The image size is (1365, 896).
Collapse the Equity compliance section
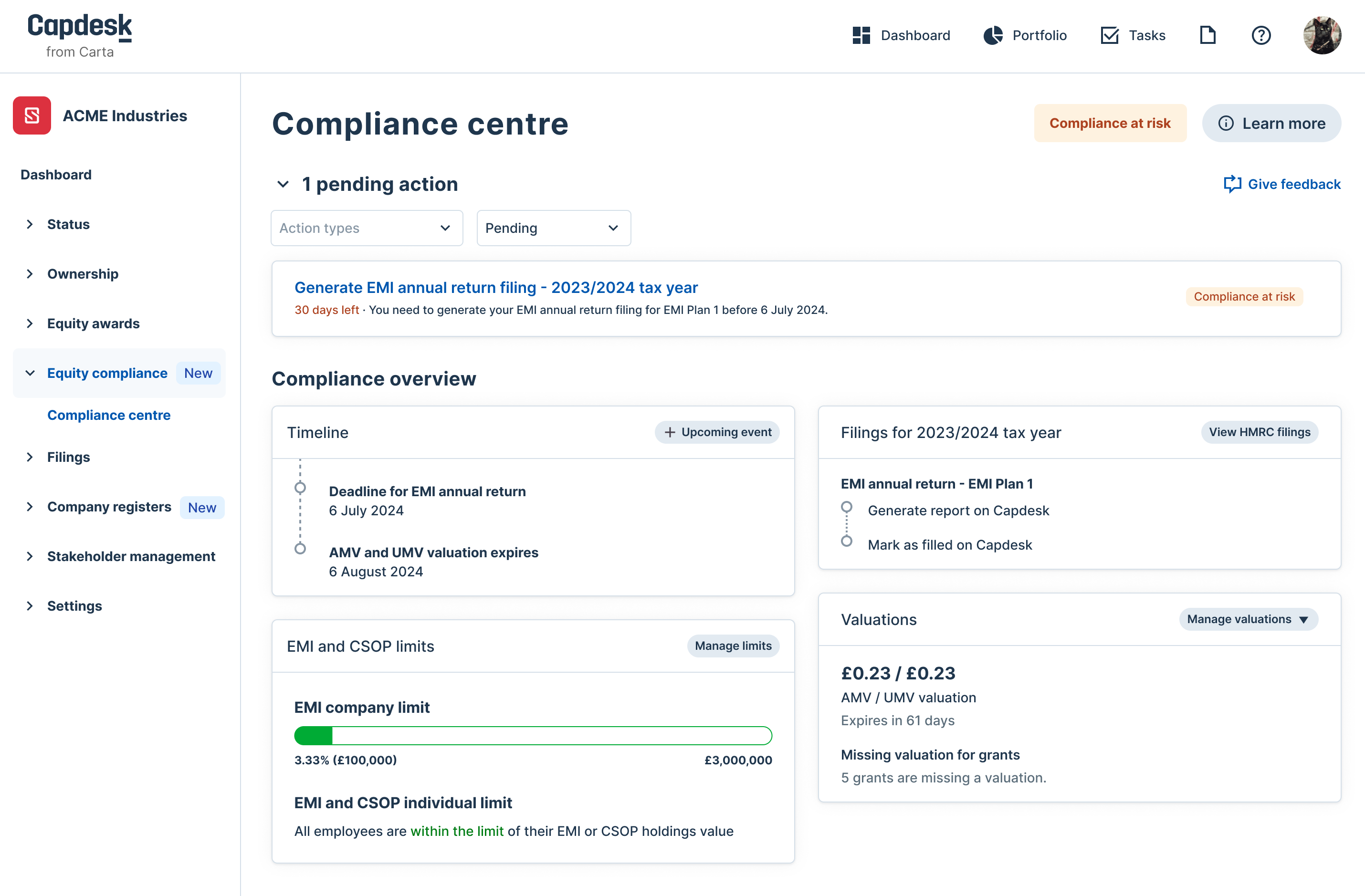pyautogui.click(x=30, y=373)
